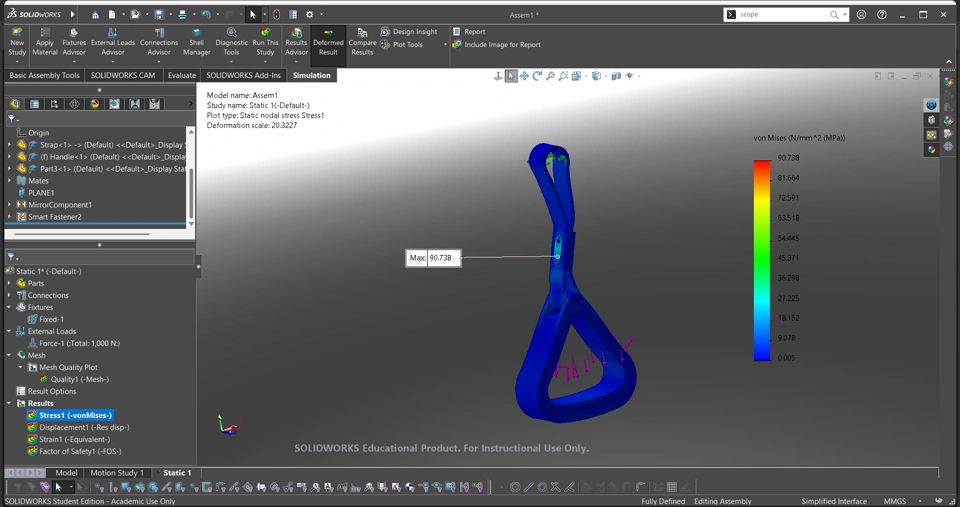The width and height of the screenshot is (960, 507).
Task: Click the Home icon in the top toolbar
Action: 95,15
